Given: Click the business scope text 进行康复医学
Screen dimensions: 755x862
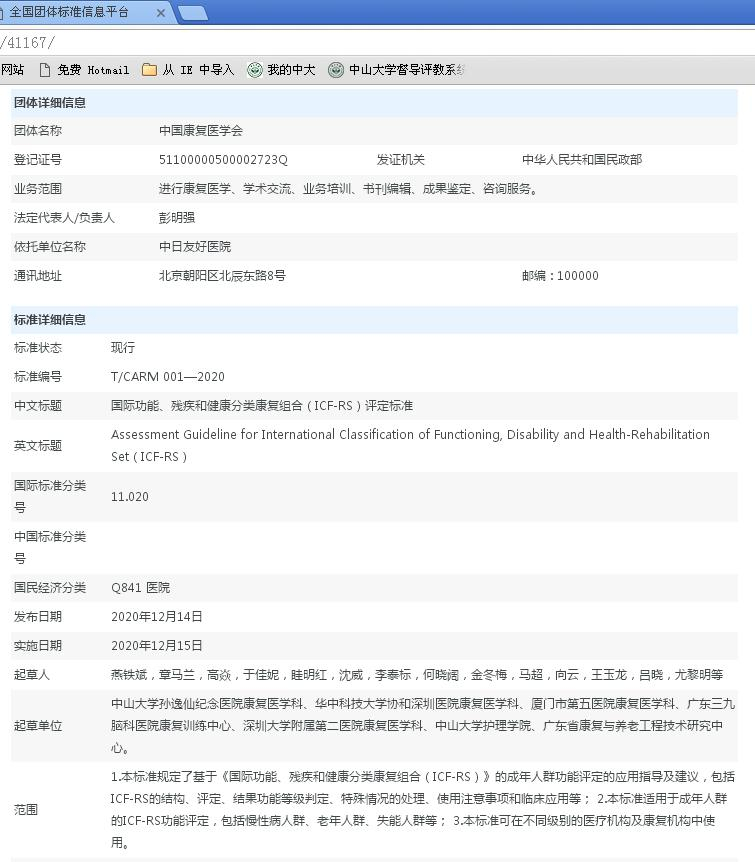Looking at the screenshot, I should click(x=350, y=189).
